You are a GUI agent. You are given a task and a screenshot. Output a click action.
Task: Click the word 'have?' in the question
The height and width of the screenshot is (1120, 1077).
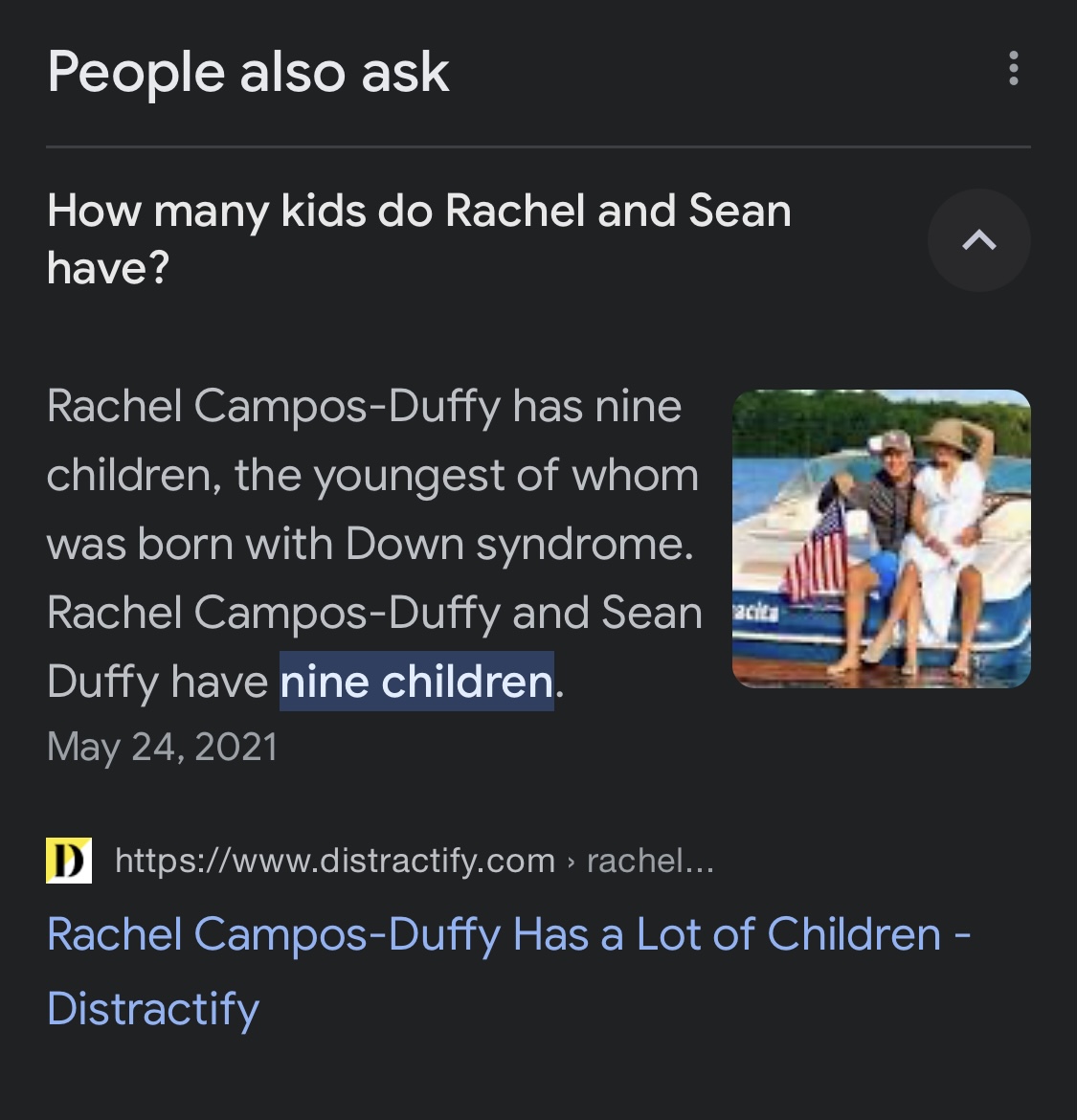coord(108,269)
